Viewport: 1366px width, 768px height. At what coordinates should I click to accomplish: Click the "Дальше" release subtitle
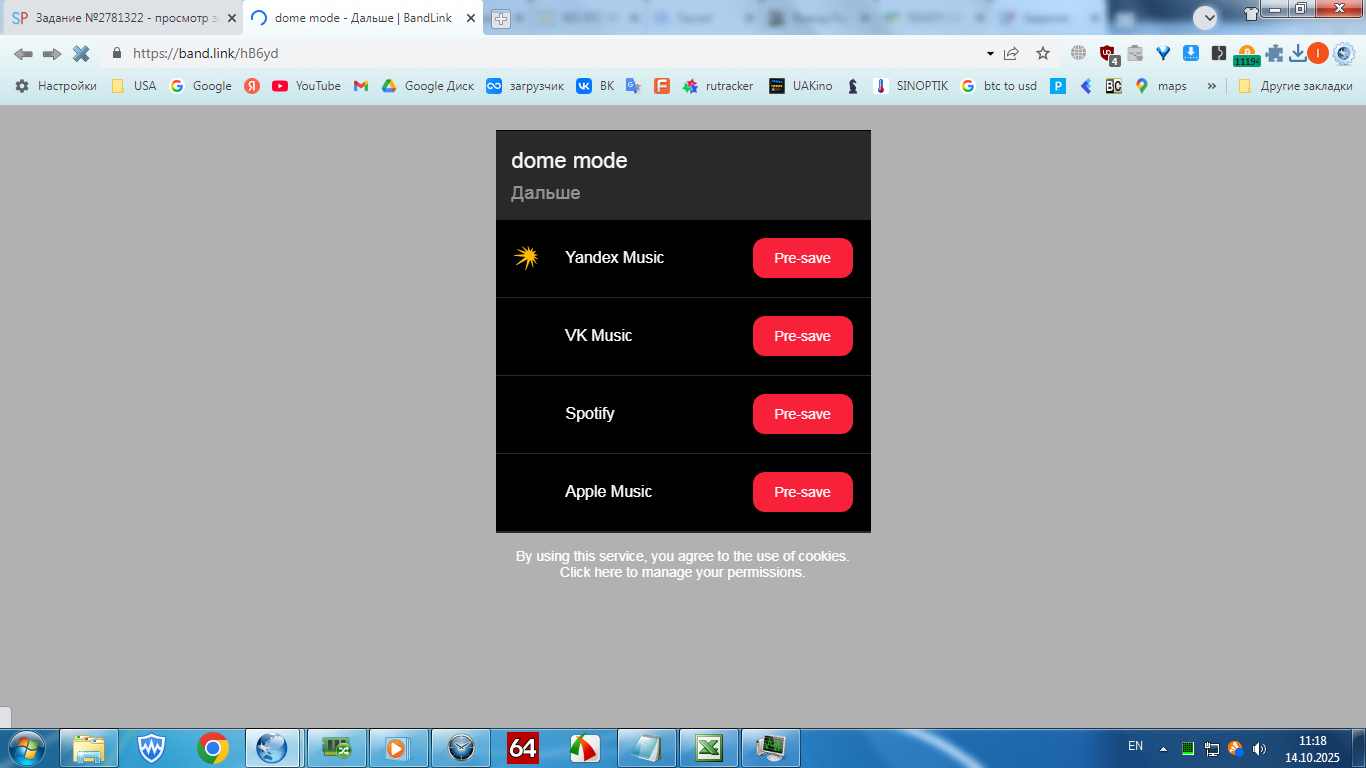545,193
